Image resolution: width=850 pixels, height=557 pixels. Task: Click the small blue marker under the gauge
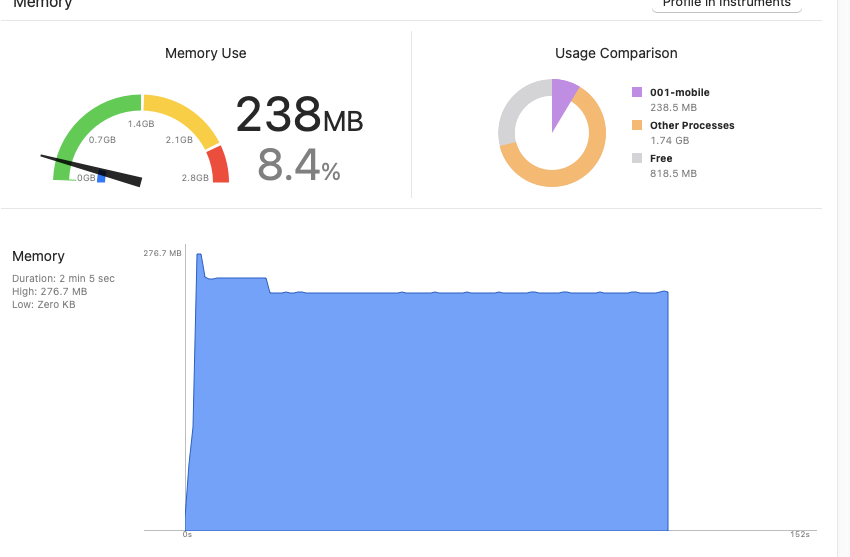click(x=101, y=179)
